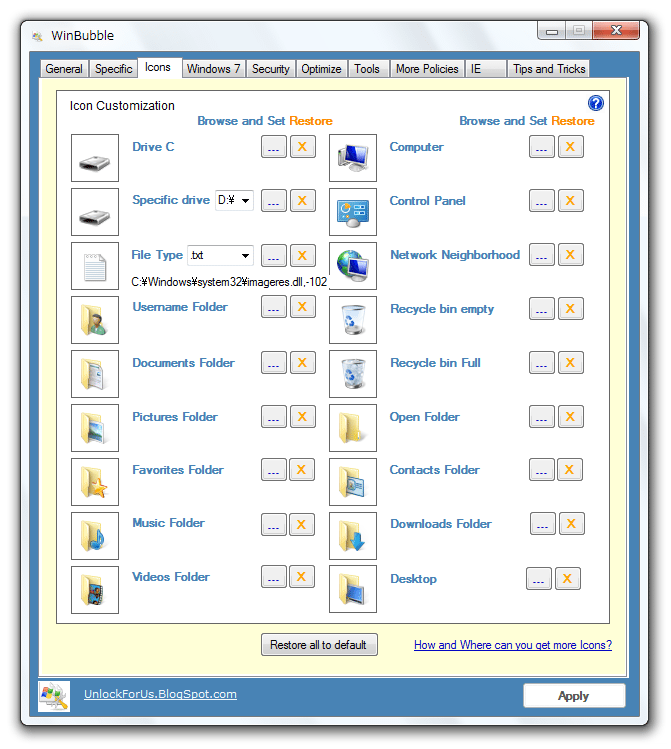Open the UnlockForUs.BlogSpot.com link
Screen dimensions: 671x749
[x=160, y=694]
